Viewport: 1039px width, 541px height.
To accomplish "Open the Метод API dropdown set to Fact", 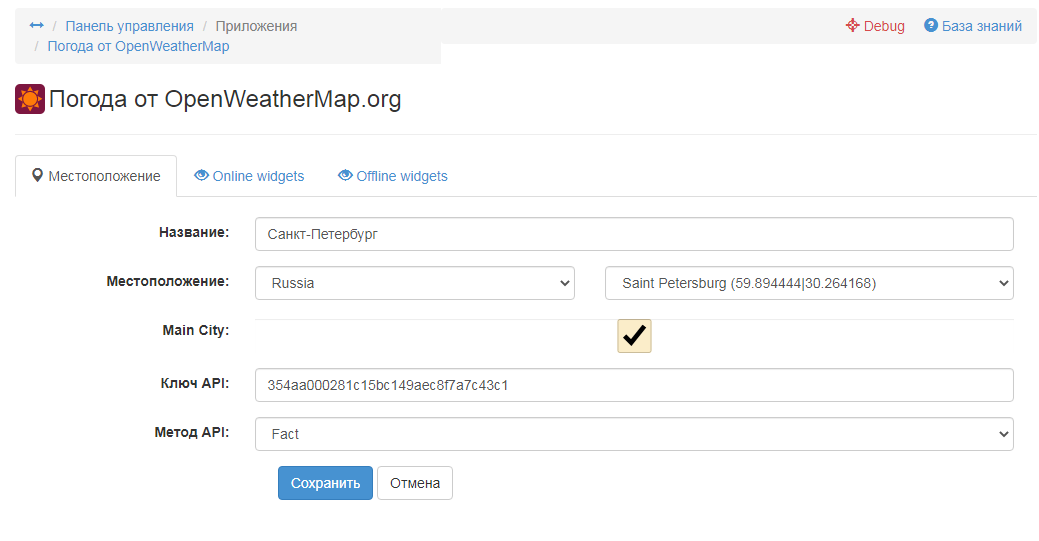I will [634, 434].
